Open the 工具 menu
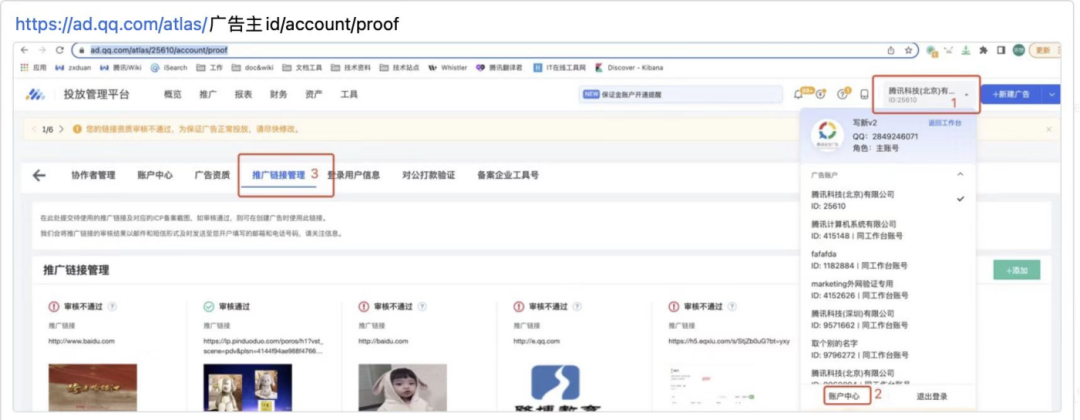1080x420 pixels. point(349,95)
